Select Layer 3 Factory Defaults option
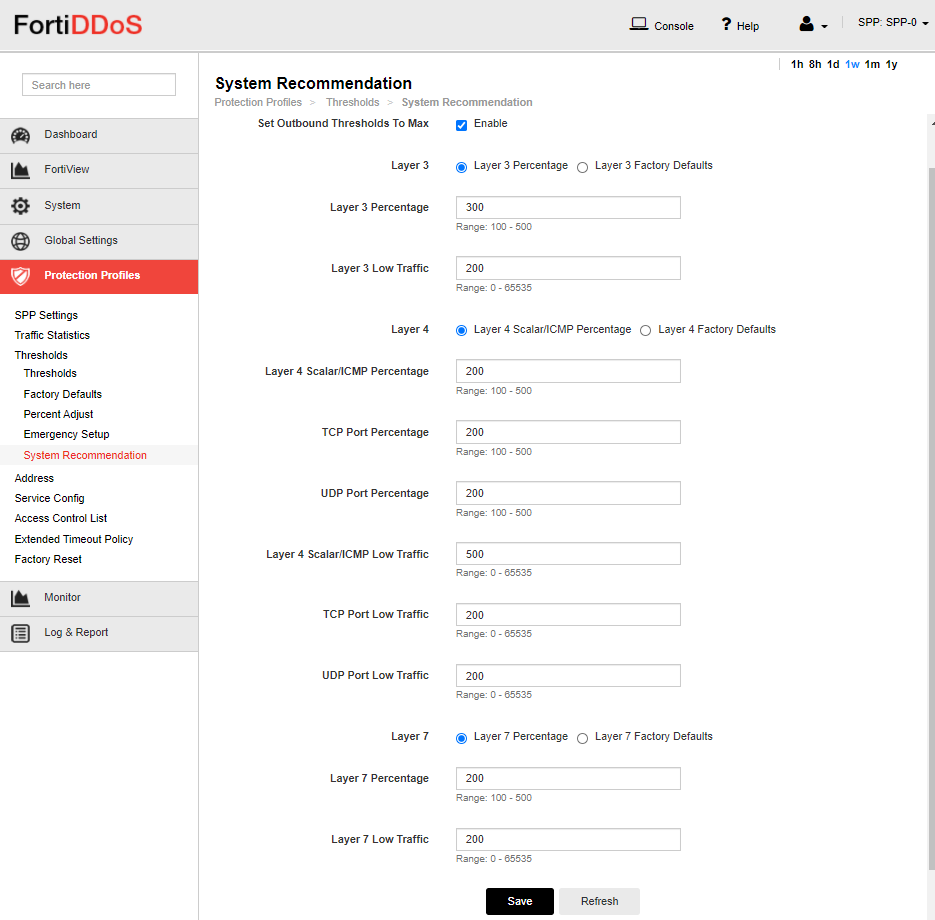935x920 pixels. pos(583,167)
